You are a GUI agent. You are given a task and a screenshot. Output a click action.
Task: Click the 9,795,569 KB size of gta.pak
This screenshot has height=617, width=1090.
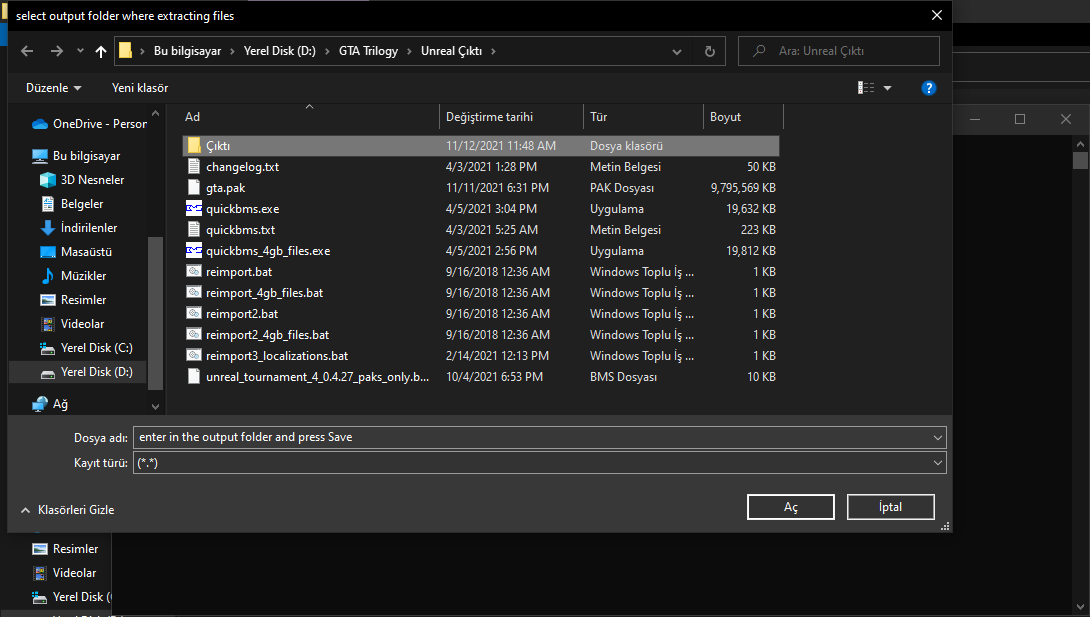pyautogui.click(x=743, y=188)
